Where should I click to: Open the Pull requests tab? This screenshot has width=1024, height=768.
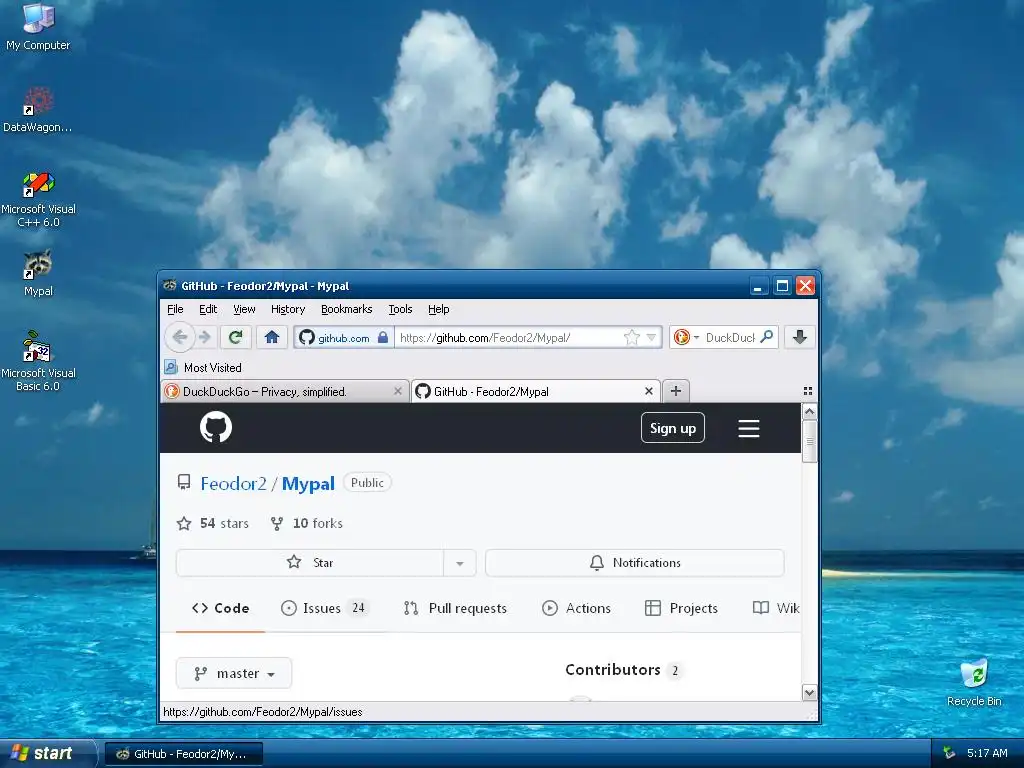click(x=455, y=608)
